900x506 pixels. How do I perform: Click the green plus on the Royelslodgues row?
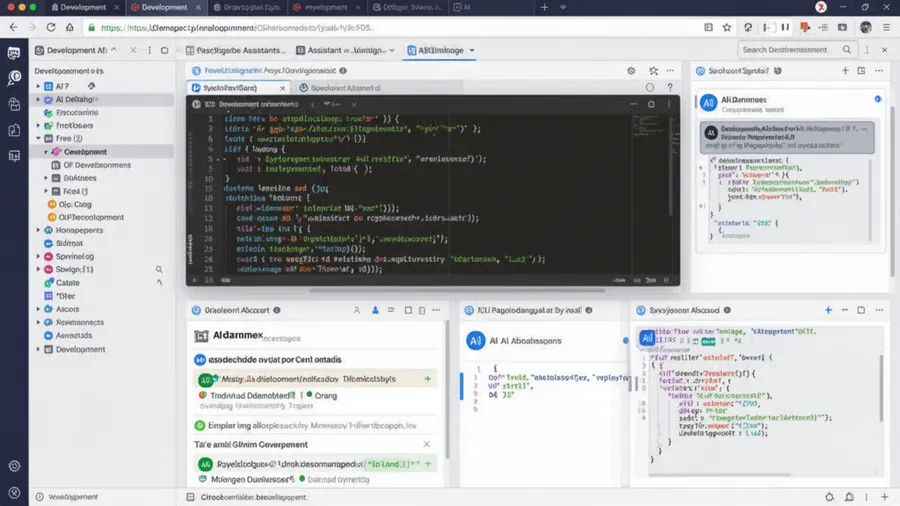pyautogui.click(x=428, y=464)
